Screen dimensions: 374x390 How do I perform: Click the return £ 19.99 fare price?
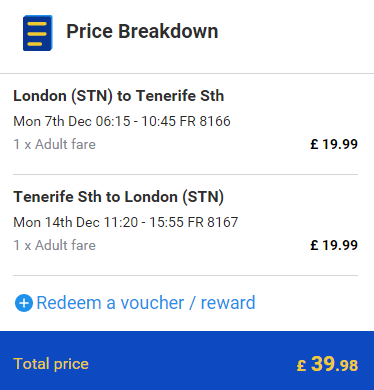tap(334, 245)
